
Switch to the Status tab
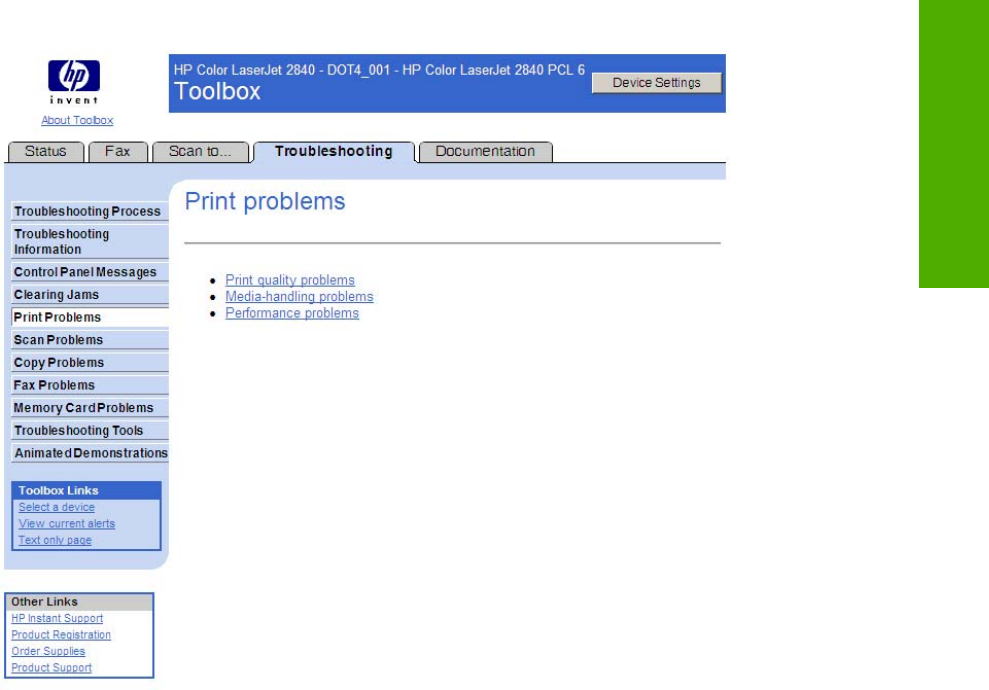click(x=45, y=151)
